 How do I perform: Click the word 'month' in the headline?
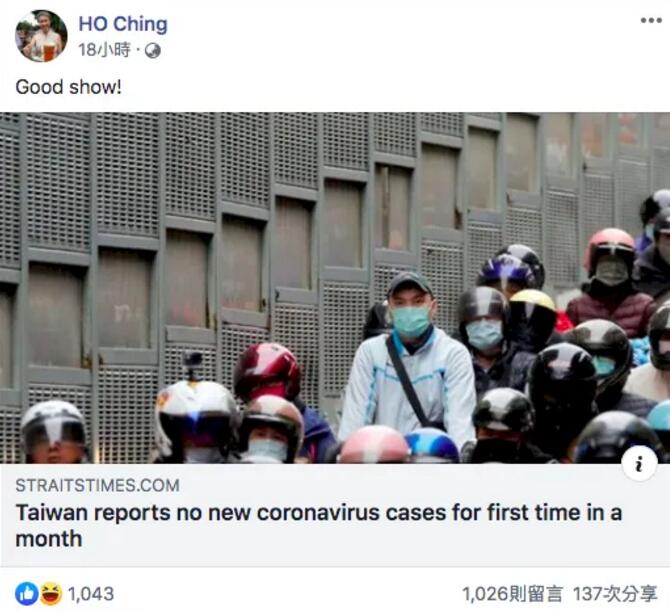pos(49,538)
